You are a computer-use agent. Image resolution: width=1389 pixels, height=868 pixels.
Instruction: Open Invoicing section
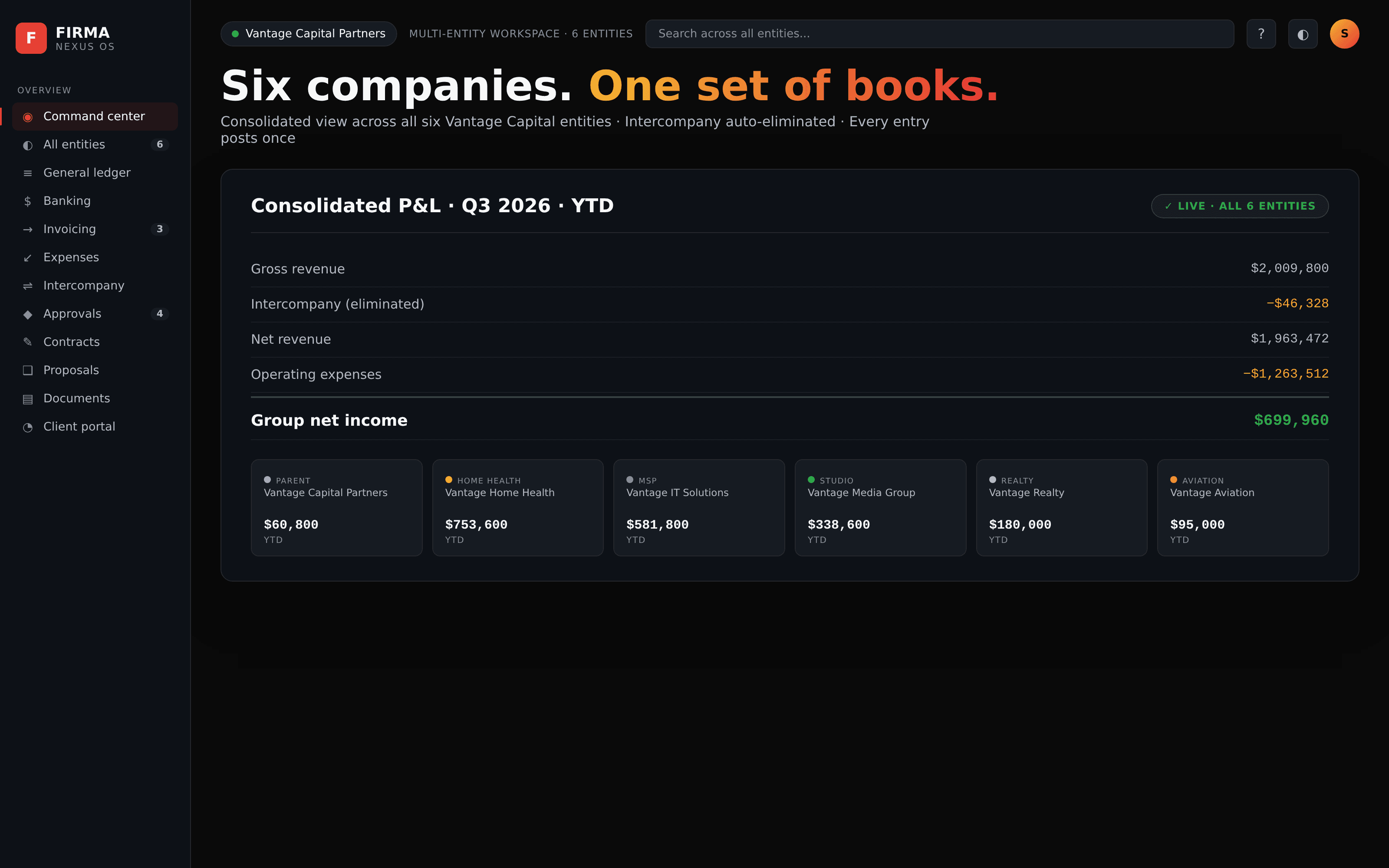(x=95, y=229)
